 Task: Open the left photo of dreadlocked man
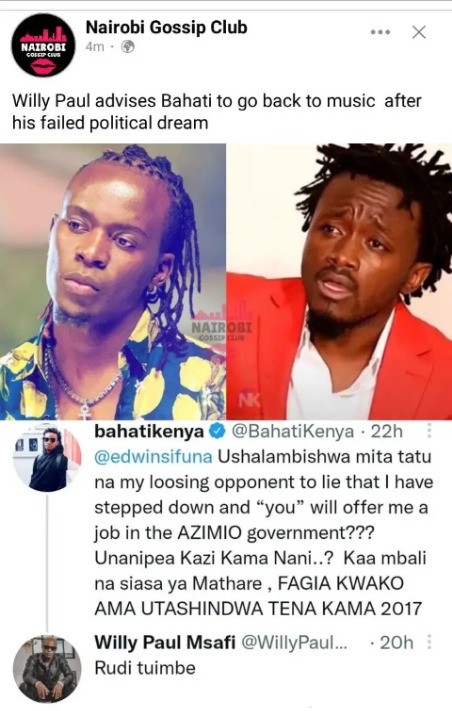click(x=112, y=281)
